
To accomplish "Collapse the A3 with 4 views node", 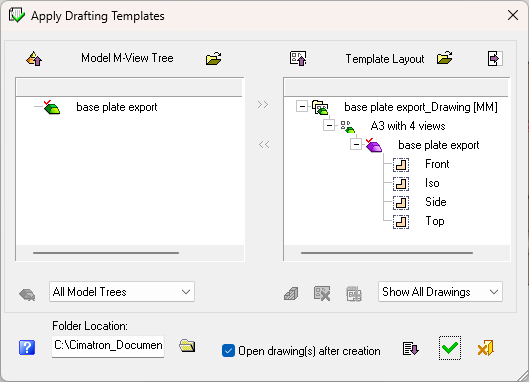I will click(329, 126).
